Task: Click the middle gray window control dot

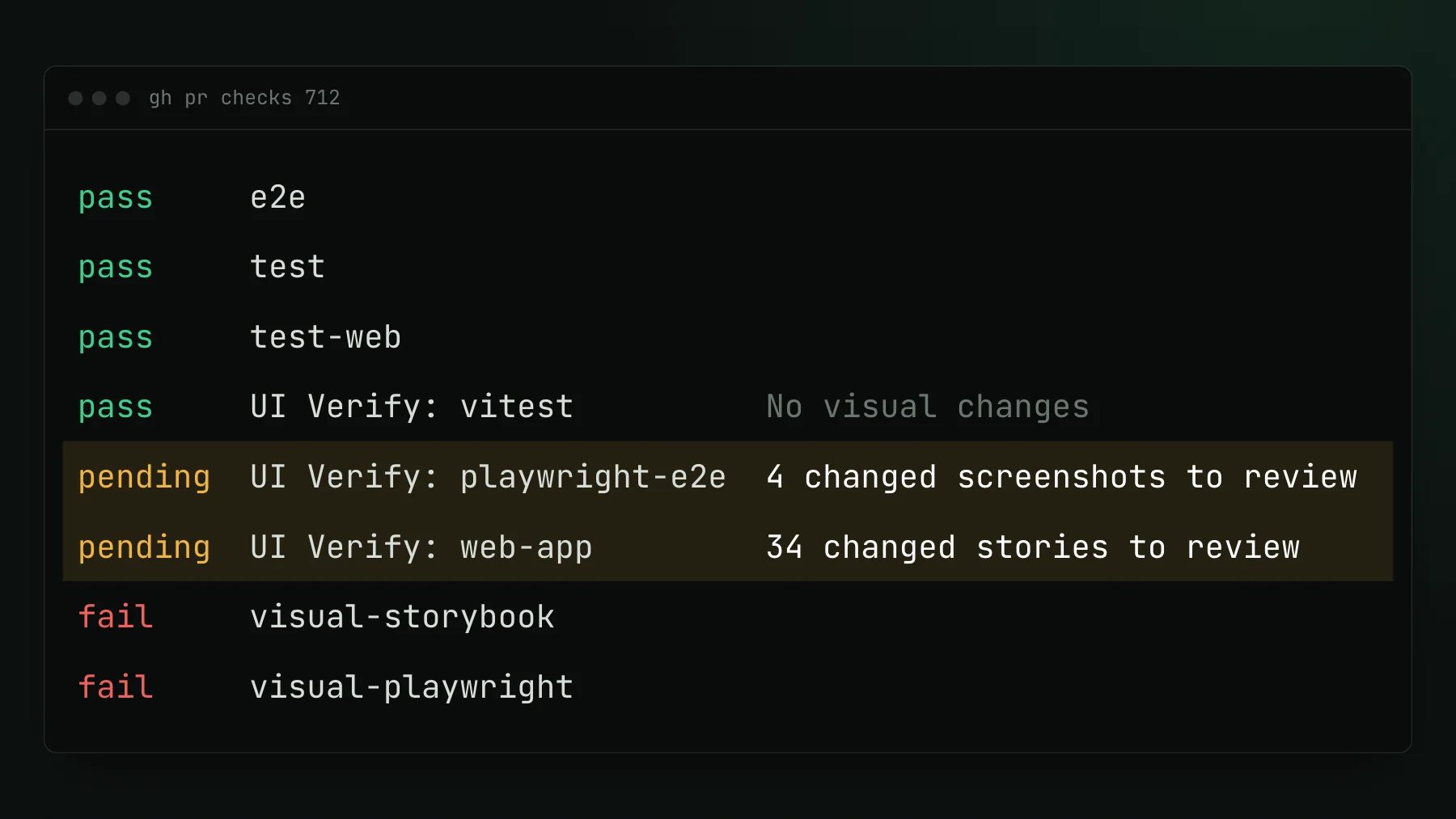Action: coord(99,98)
